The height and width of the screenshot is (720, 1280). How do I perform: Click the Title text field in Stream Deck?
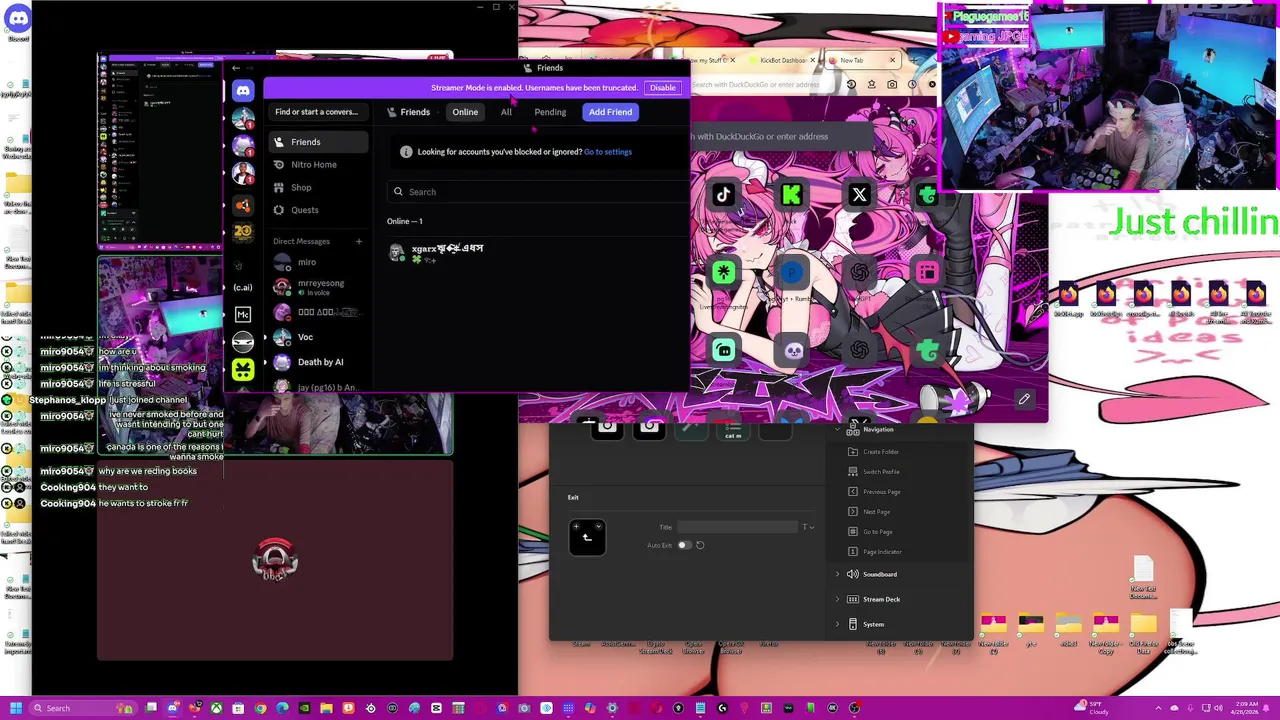click(x=738, y=527)
